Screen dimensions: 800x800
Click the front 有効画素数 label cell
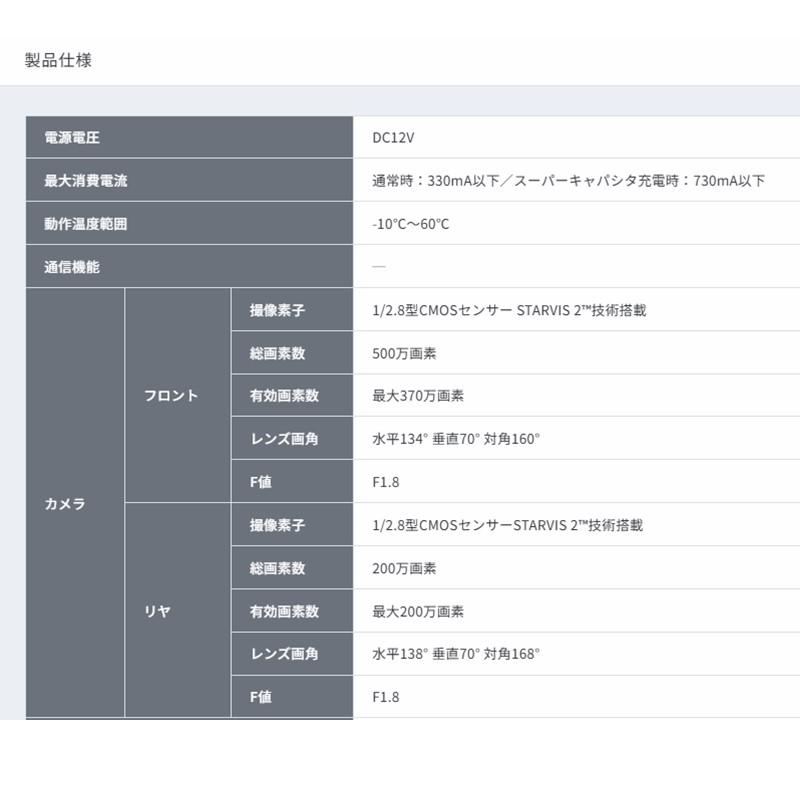tap(282, 395)
